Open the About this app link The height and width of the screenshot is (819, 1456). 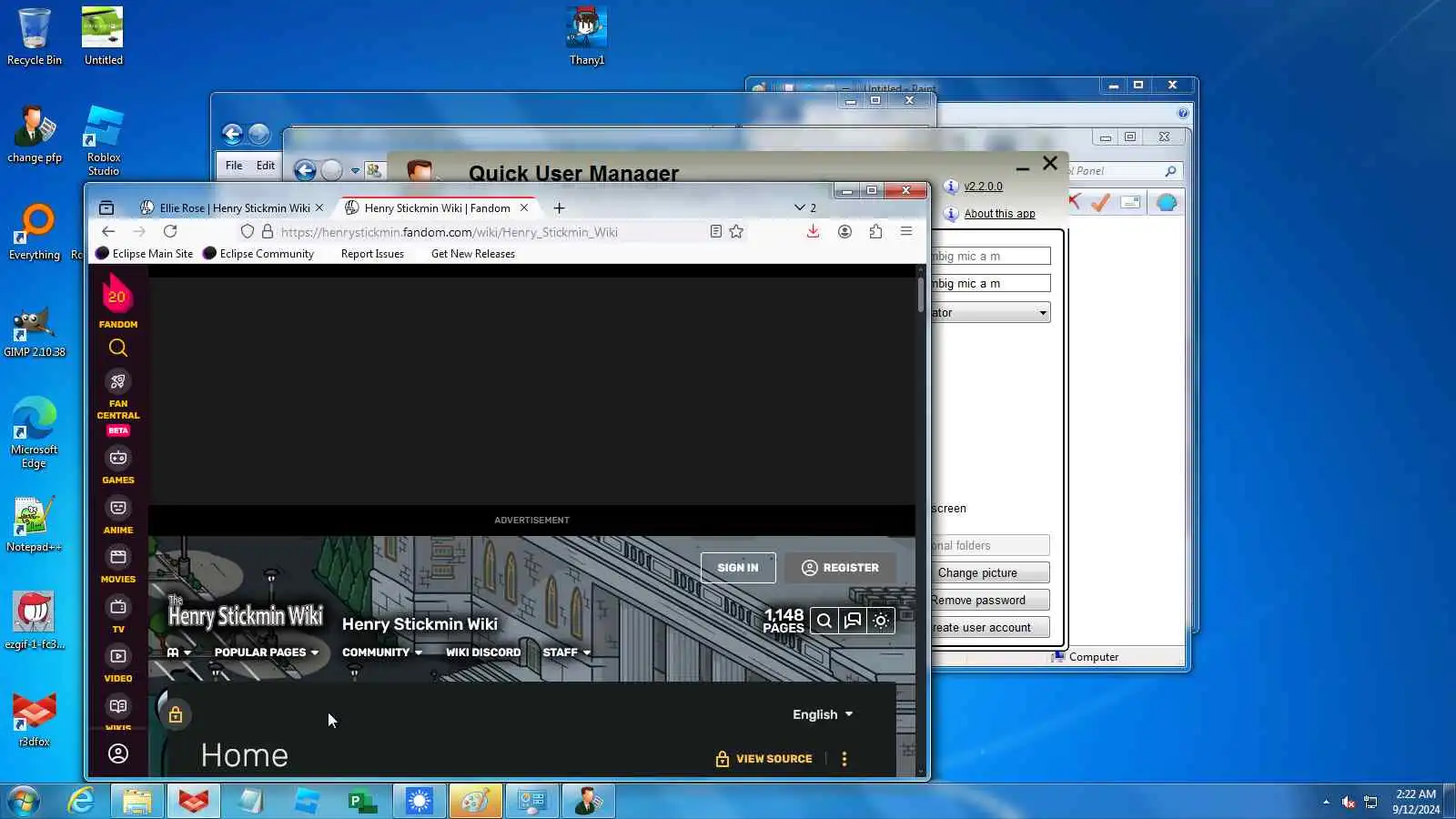tap(999, 214)
